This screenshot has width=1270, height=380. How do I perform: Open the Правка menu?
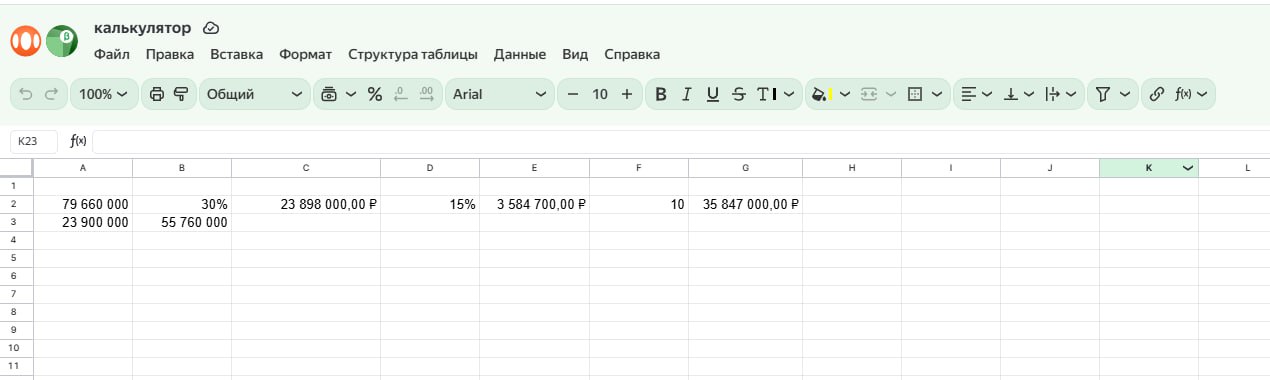pyautogui.click(x=170, y=54)
